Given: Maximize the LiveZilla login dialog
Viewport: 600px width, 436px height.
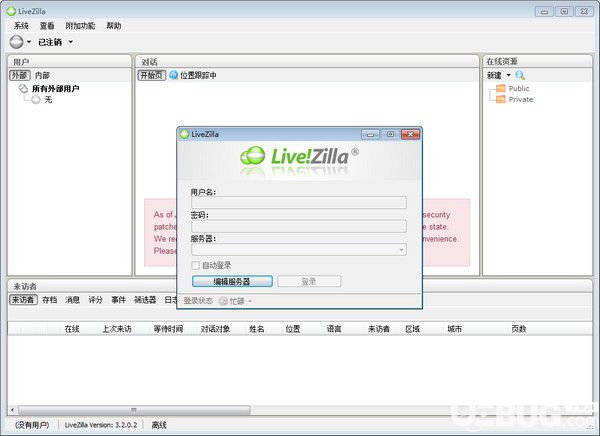Looking at the screenshot, I should [390, 134].
